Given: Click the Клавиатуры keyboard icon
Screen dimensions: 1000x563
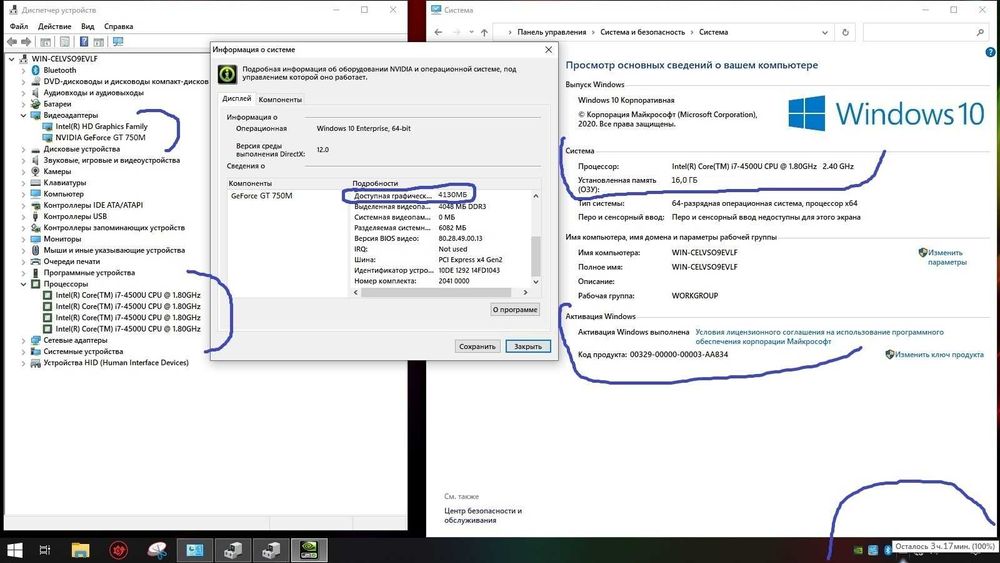Looking at the screenshot, I should pyautogui.click(x=36, y=182).
